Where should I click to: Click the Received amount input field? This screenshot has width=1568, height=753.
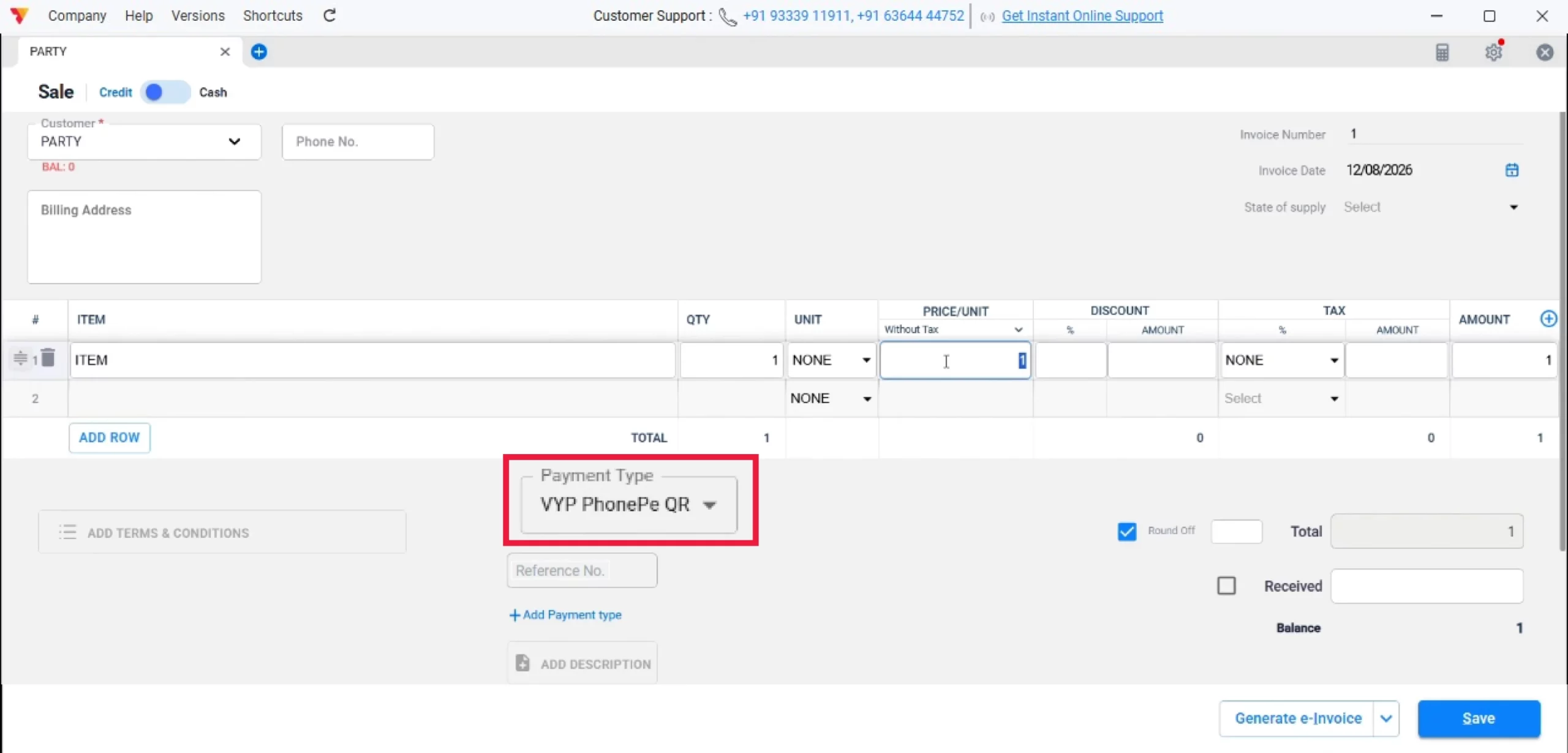1427,586
